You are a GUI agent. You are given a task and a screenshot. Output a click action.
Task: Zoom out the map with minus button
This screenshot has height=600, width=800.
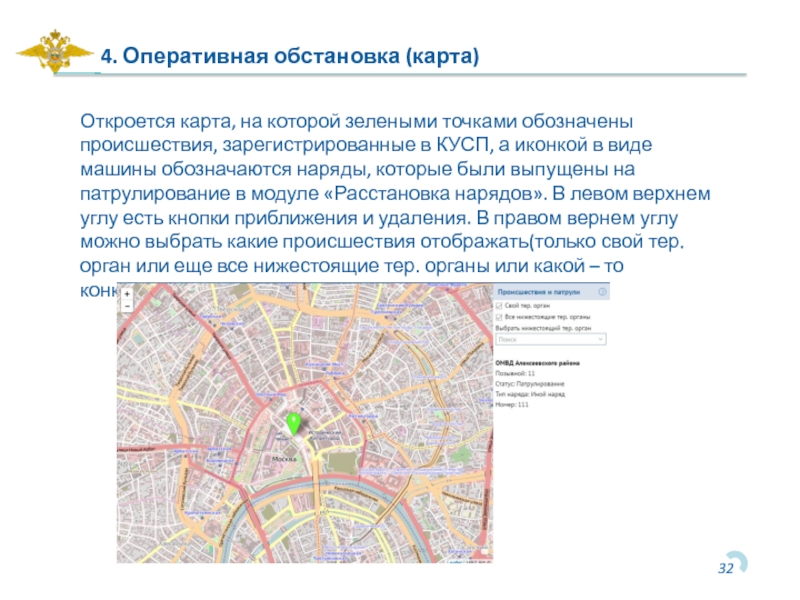pos(127,306)
